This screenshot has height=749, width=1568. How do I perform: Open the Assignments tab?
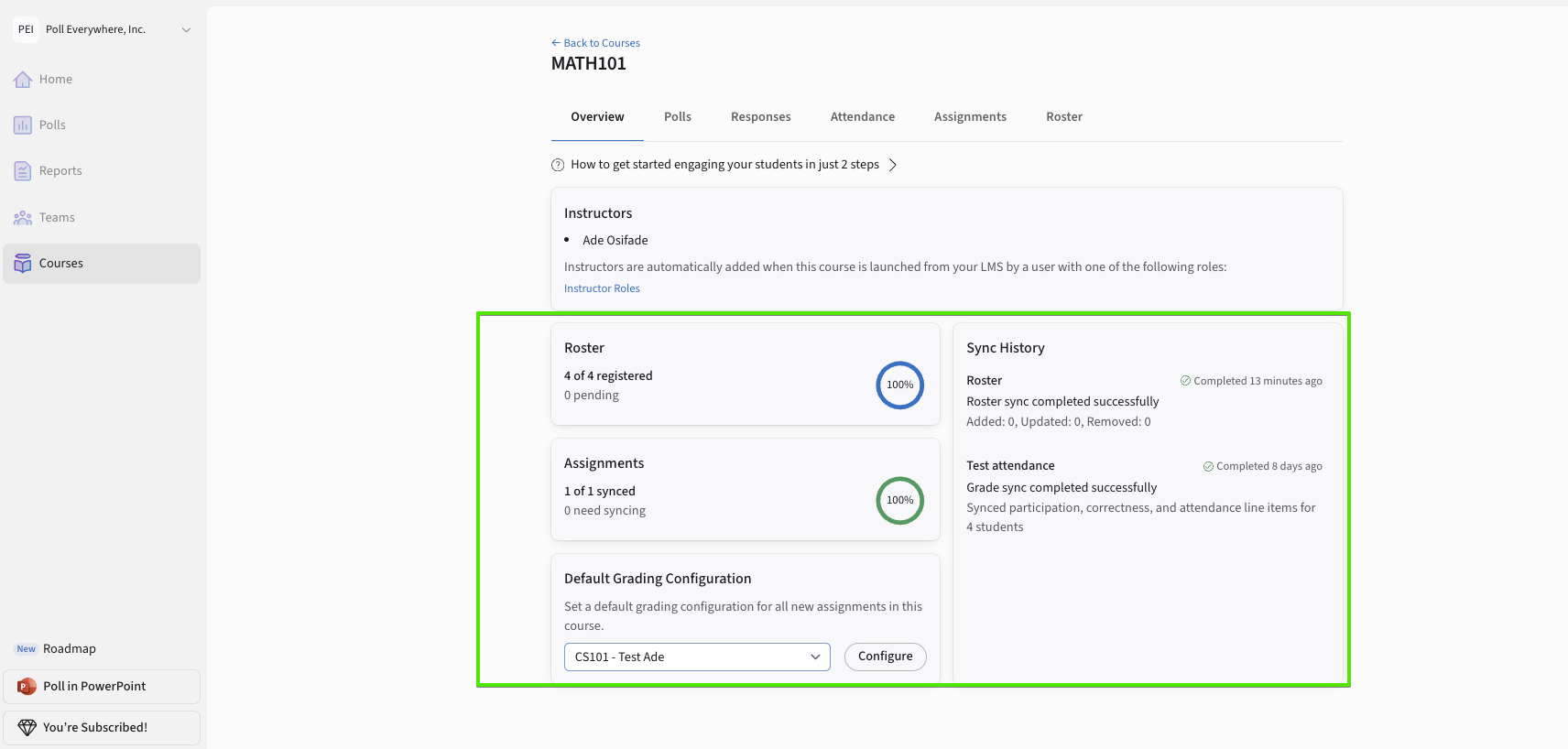pyautogui.click(x=970, y=116)
